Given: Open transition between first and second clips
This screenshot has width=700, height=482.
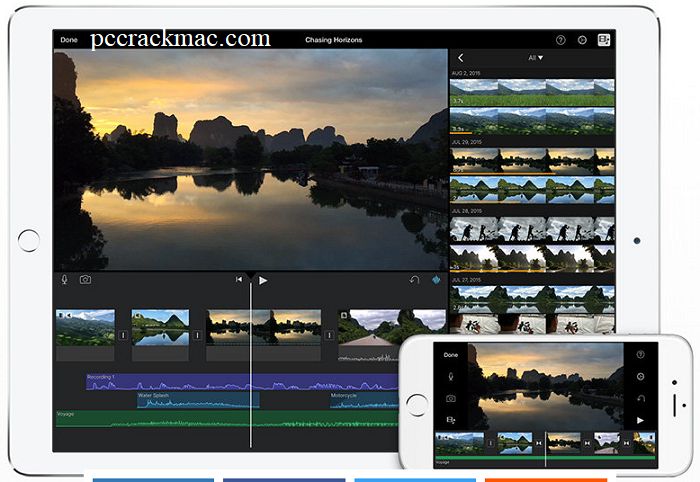Looking at the screenshot, I should point(123,336).
